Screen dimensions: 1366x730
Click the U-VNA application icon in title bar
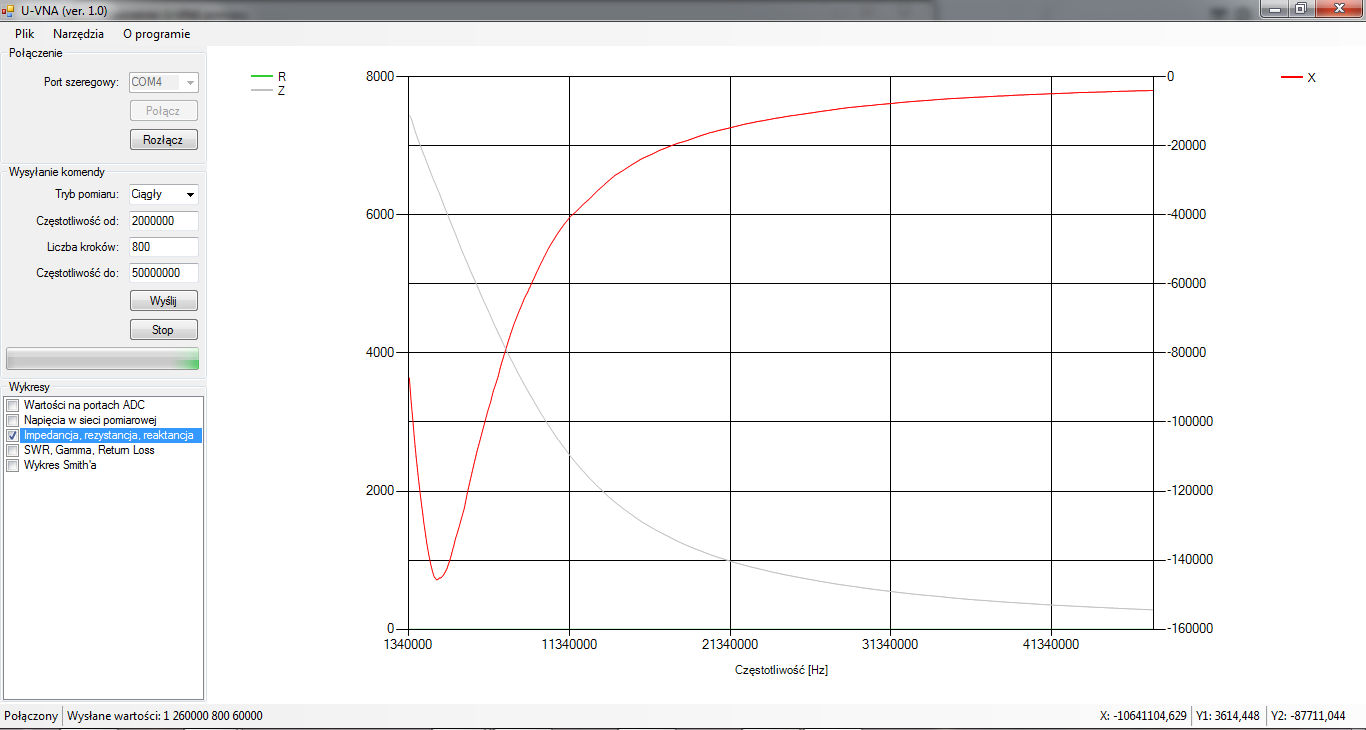tap(8, 8)
